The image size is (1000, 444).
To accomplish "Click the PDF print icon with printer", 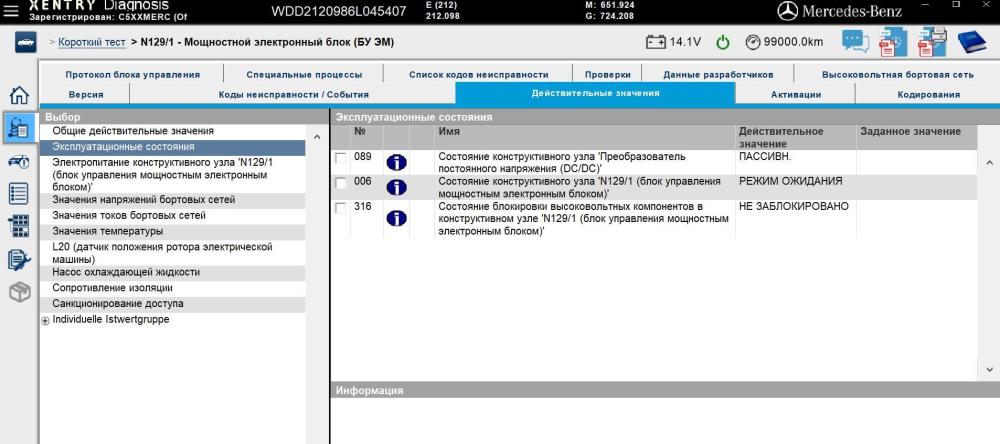I will [932, 41].
